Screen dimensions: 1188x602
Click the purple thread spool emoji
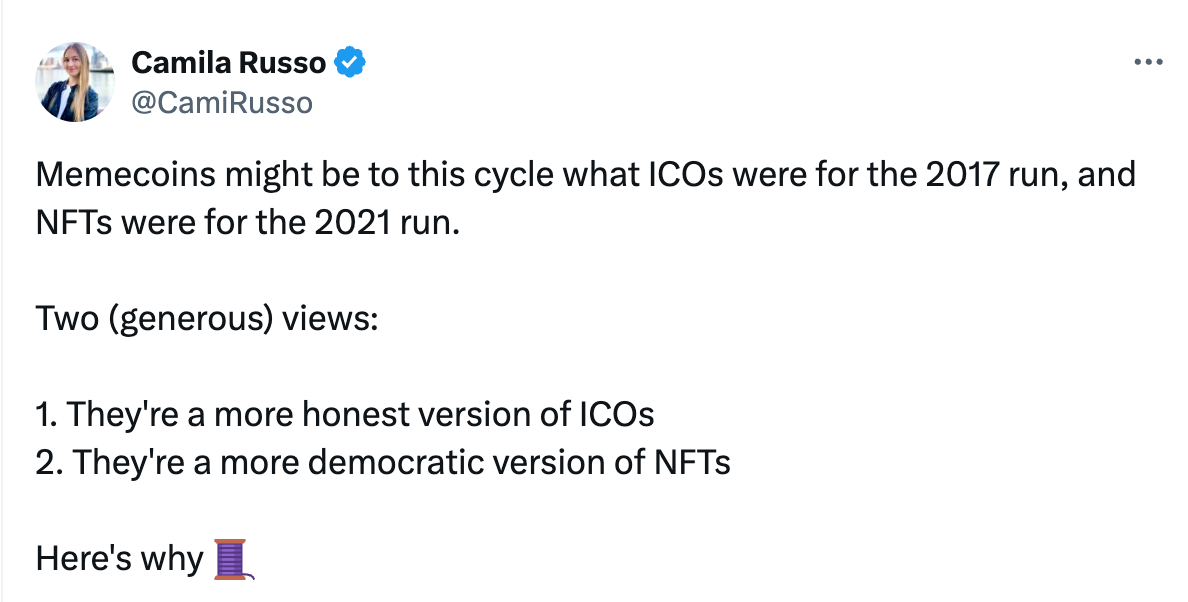[x=233, y=559]
